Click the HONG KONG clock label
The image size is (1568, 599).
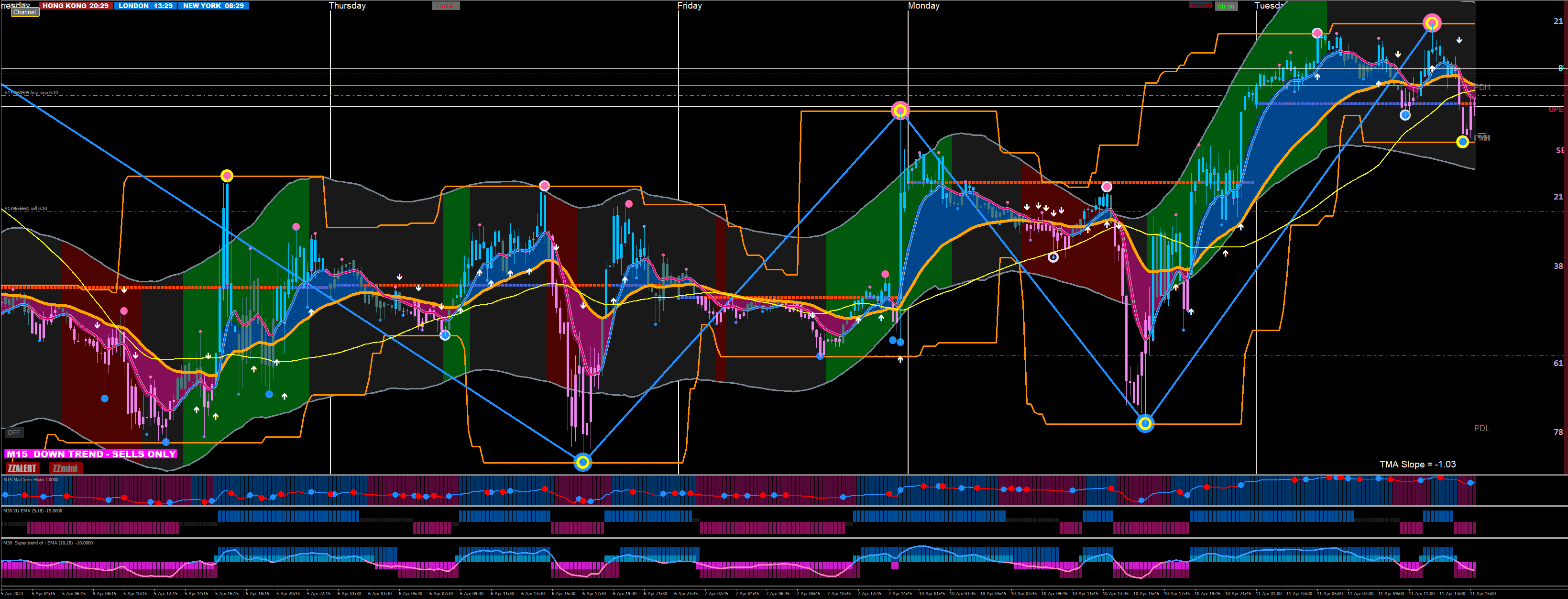tap(76, 5)
